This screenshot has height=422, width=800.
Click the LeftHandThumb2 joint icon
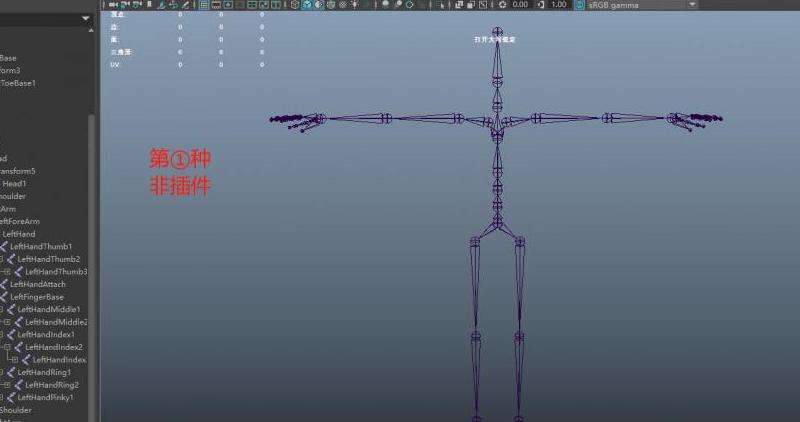[11, 259]
